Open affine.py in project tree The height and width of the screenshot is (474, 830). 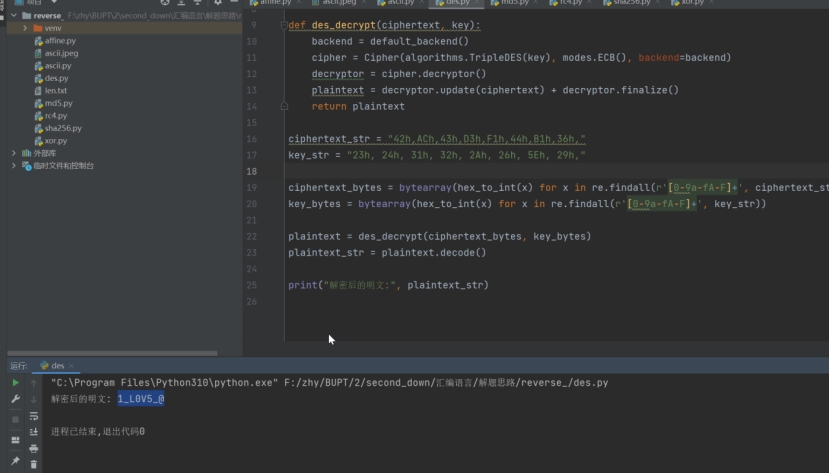coord(60,41)
